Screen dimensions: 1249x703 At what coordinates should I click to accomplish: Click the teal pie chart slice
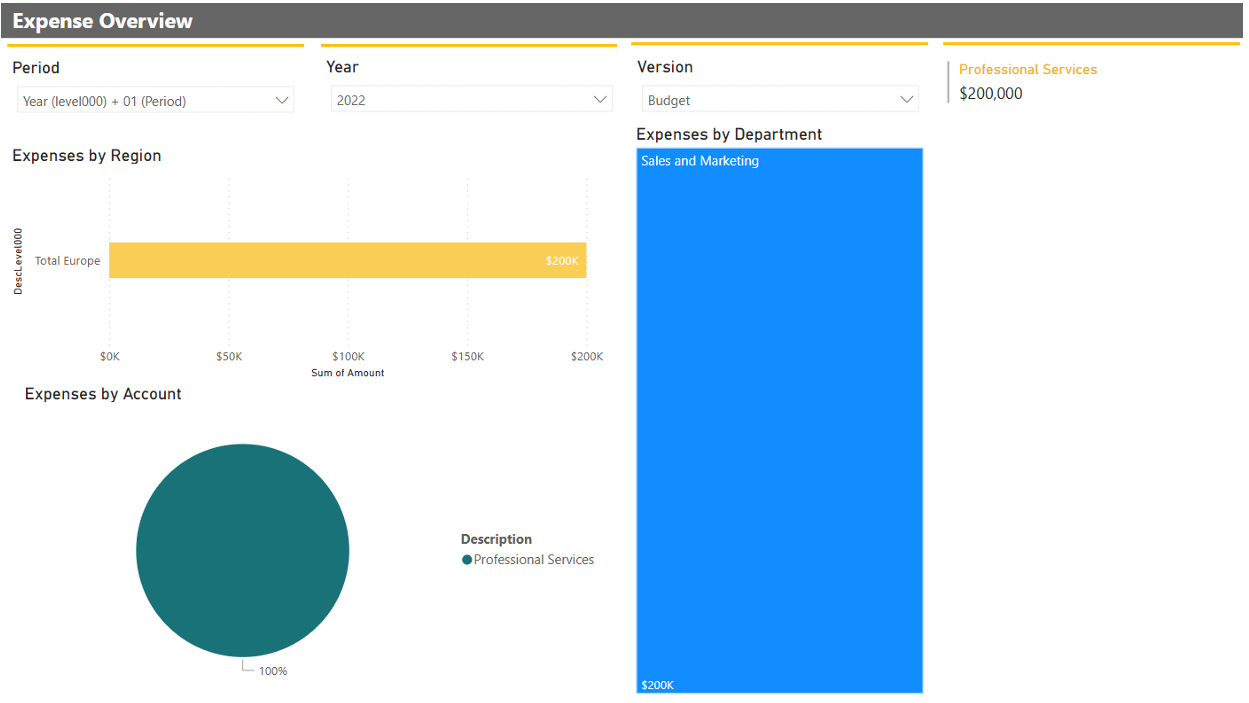click(243, 550)
